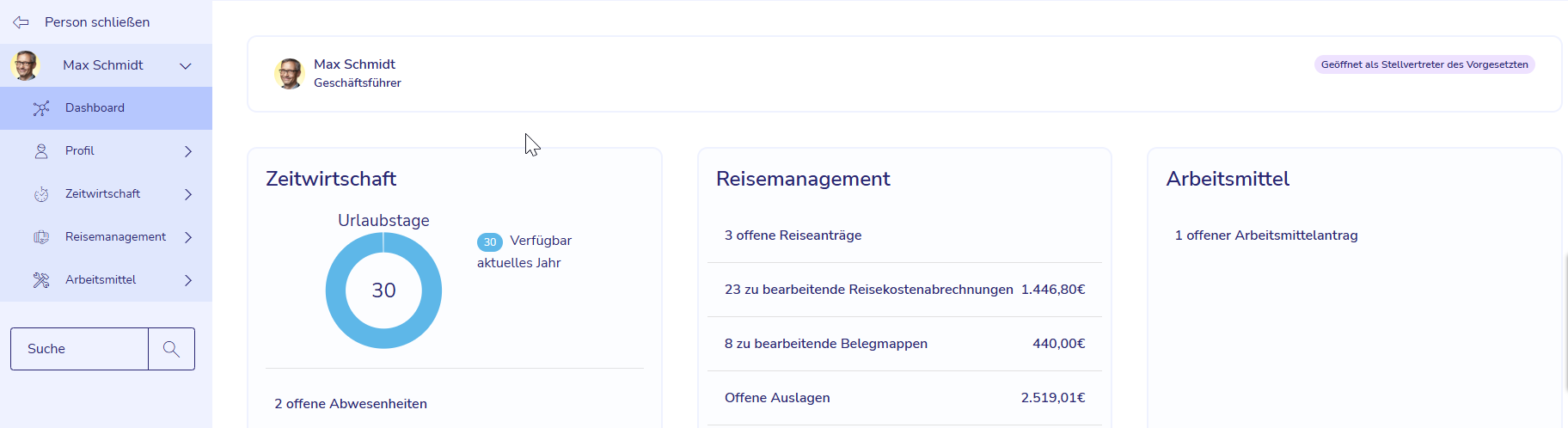1568x428 pixels.
Task: Expand the Reisemanagement submenu arrow
Action: (188, 237)
